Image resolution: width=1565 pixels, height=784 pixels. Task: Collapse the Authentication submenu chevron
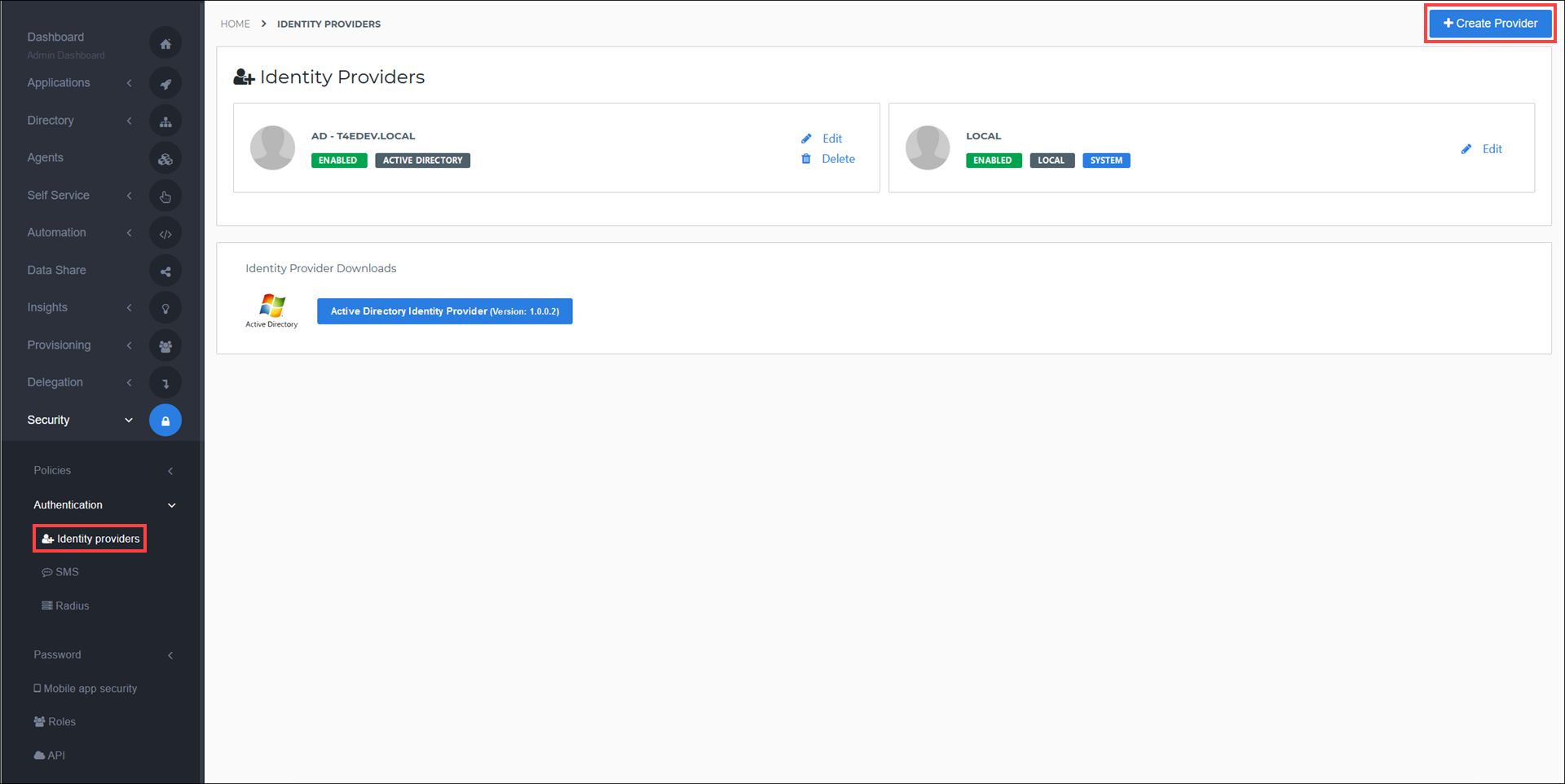tap(172, 505)
